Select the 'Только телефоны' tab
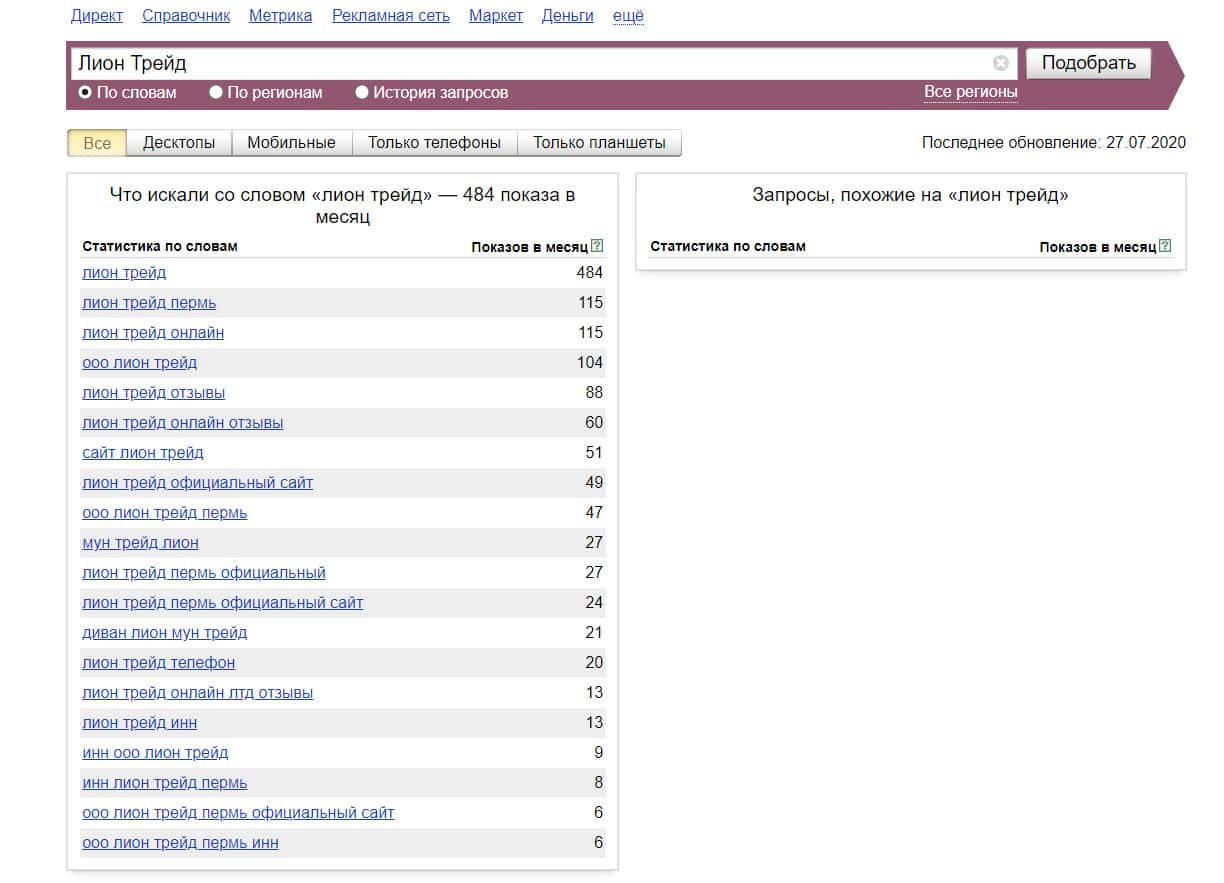This screenshot has height=883, width=1224. tap(434, 143)
